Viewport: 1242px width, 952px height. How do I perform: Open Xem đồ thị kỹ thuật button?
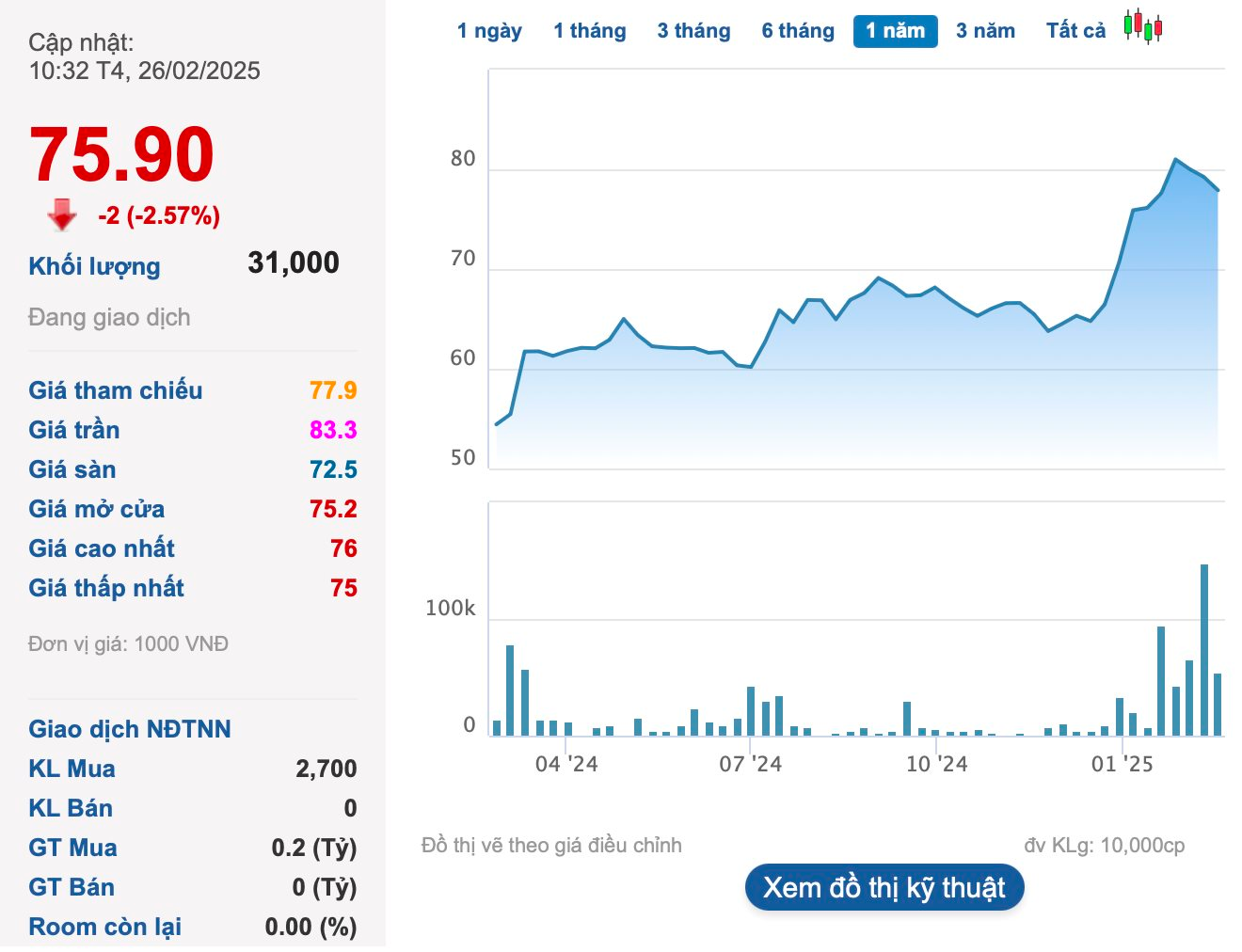point(884,887)
